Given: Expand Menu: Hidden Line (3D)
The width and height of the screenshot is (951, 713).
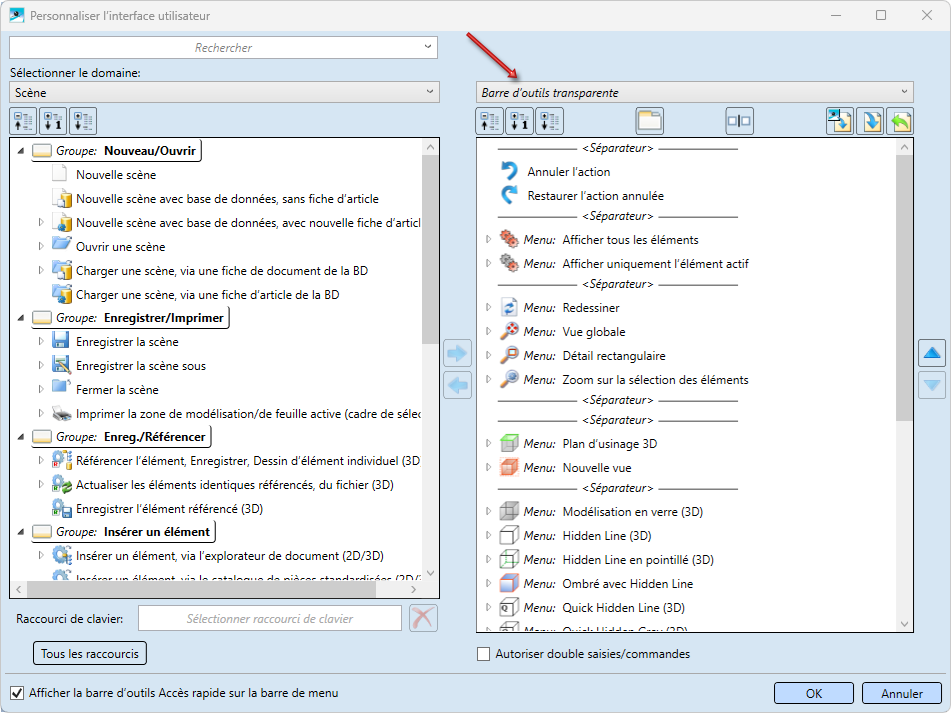Looking at the screenshot, I should coord(489,535).
